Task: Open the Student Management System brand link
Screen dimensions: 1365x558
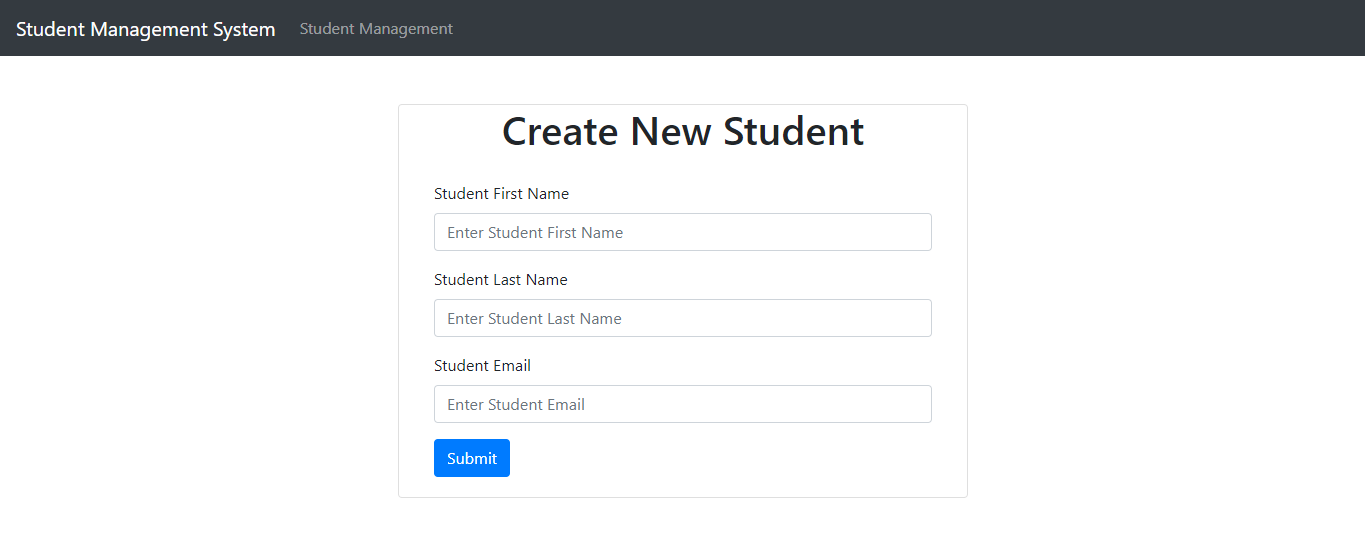Action: pyautogui.click(x=146, y=29)
